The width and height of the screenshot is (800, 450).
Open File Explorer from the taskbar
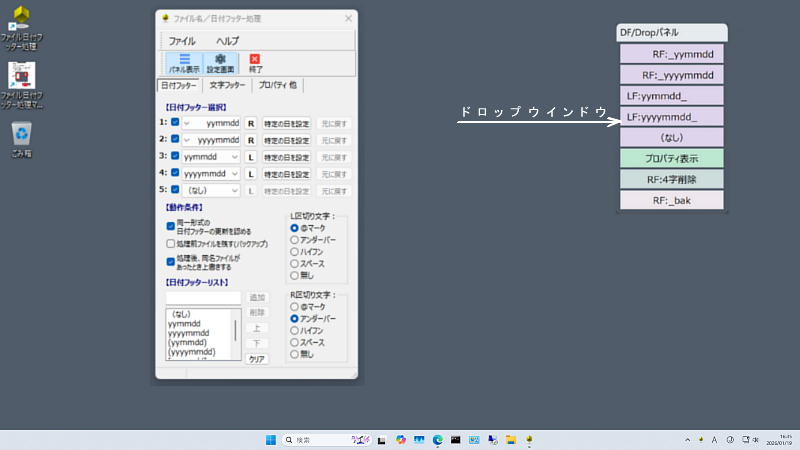click(510, 440)
